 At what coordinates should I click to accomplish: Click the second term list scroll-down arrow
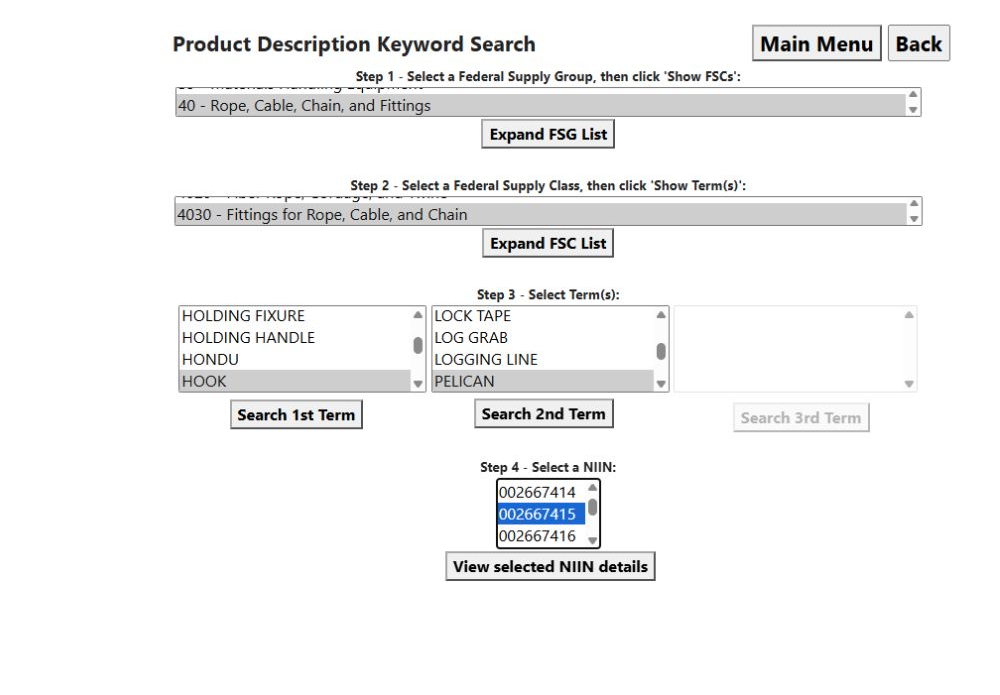coord(661,384)
